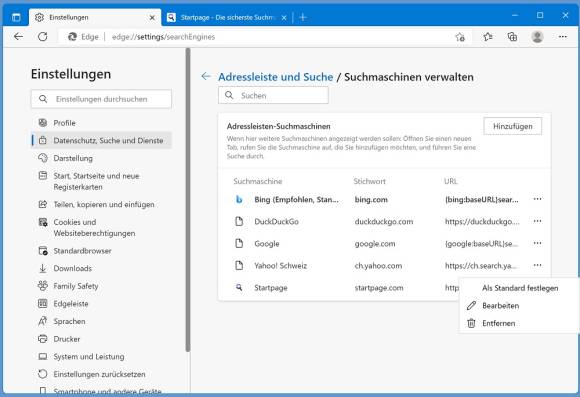This screenshot has height=397, width=580.
Task: Click the back arrow beside Adressleiste und Suche
Action: click(x=206, y=76)
